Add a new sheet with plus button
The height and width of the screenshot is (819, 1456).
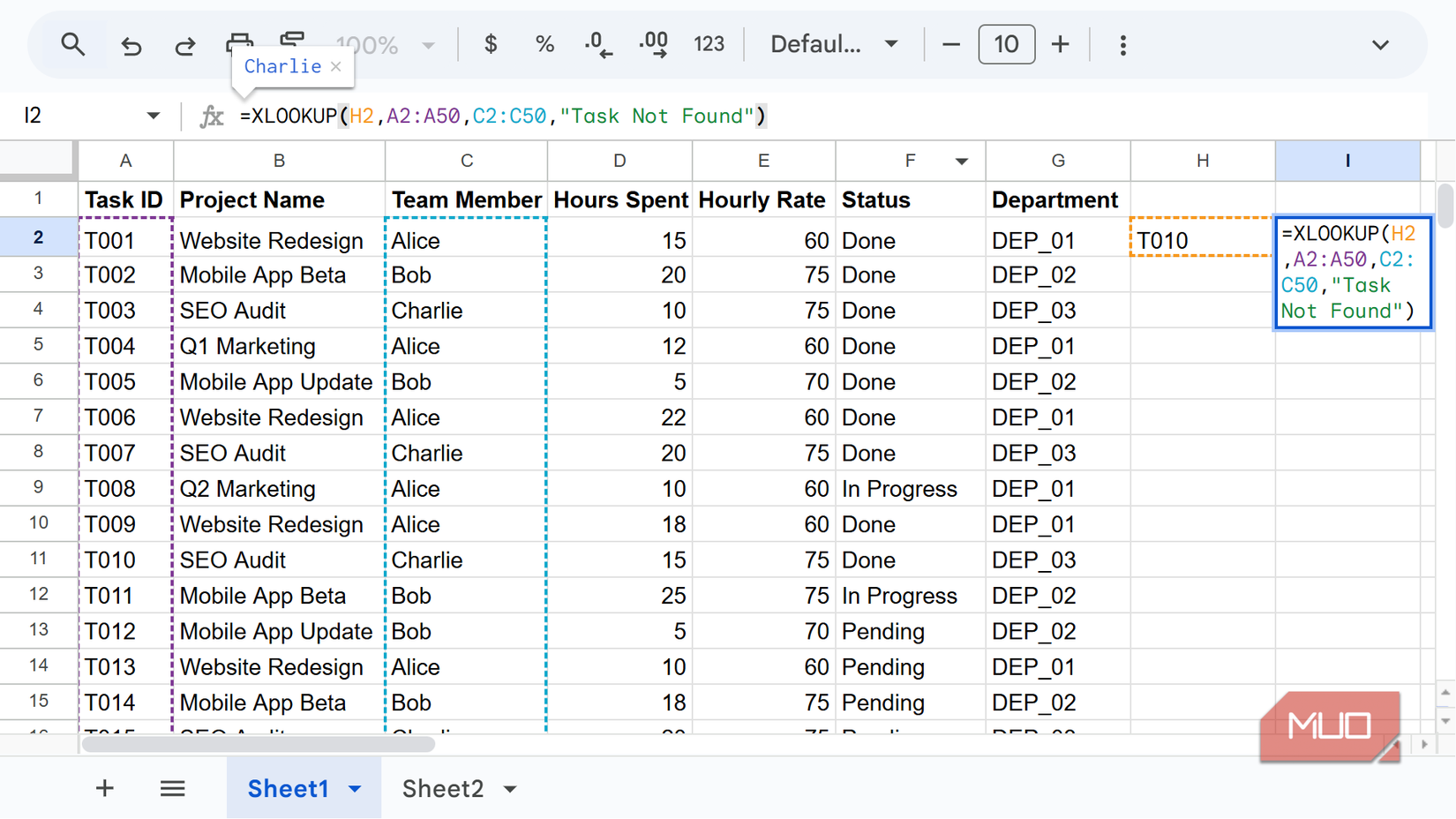coord(104,788)
